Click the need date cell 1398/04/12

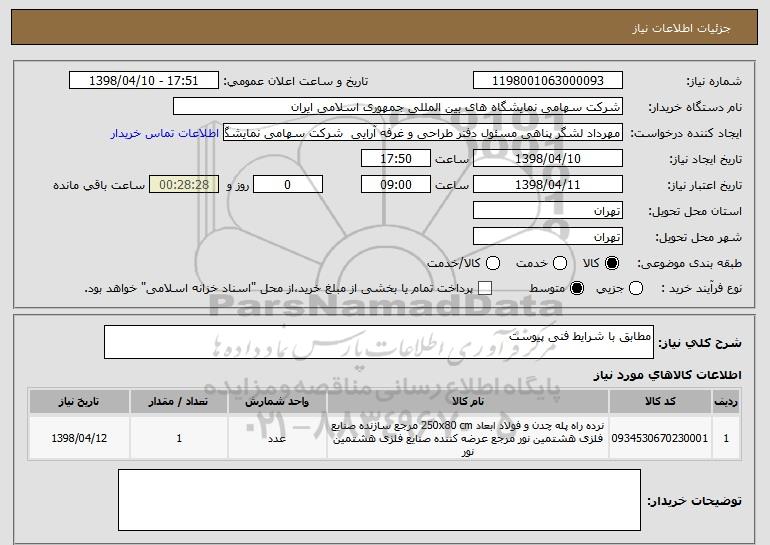79,438
